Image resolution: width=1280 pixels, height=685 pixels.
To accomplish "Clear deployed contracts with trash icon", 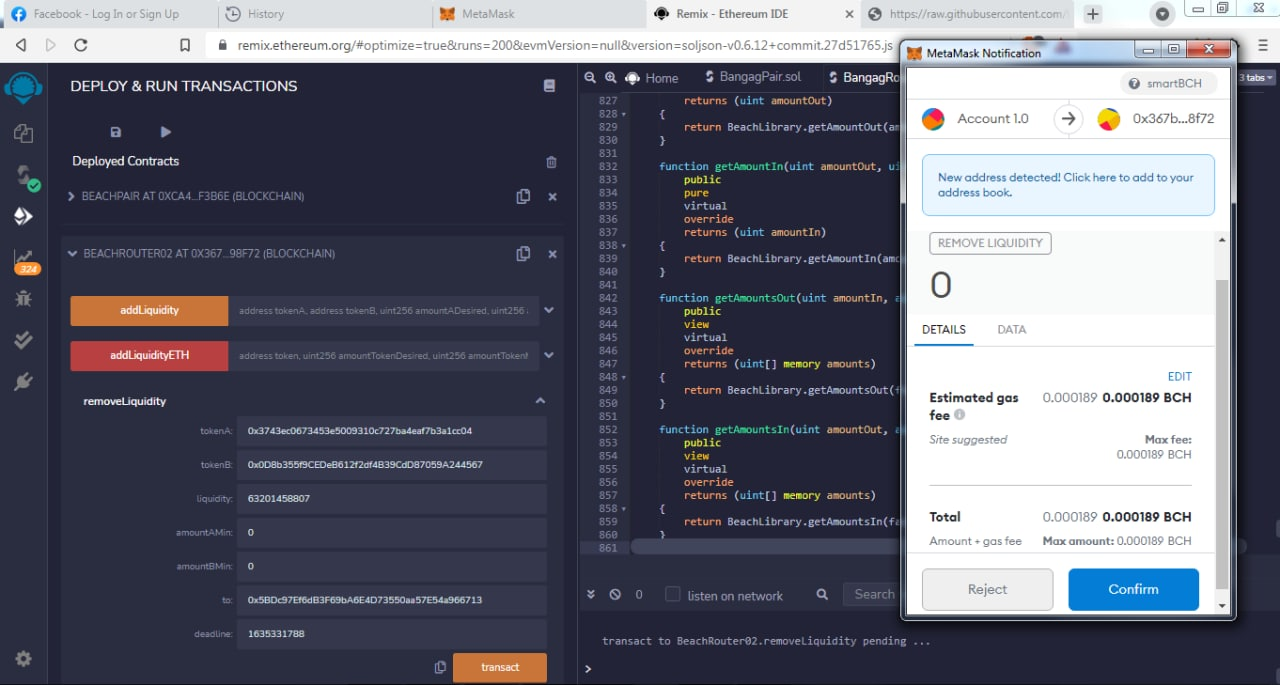I will click(x=551, y=161).
